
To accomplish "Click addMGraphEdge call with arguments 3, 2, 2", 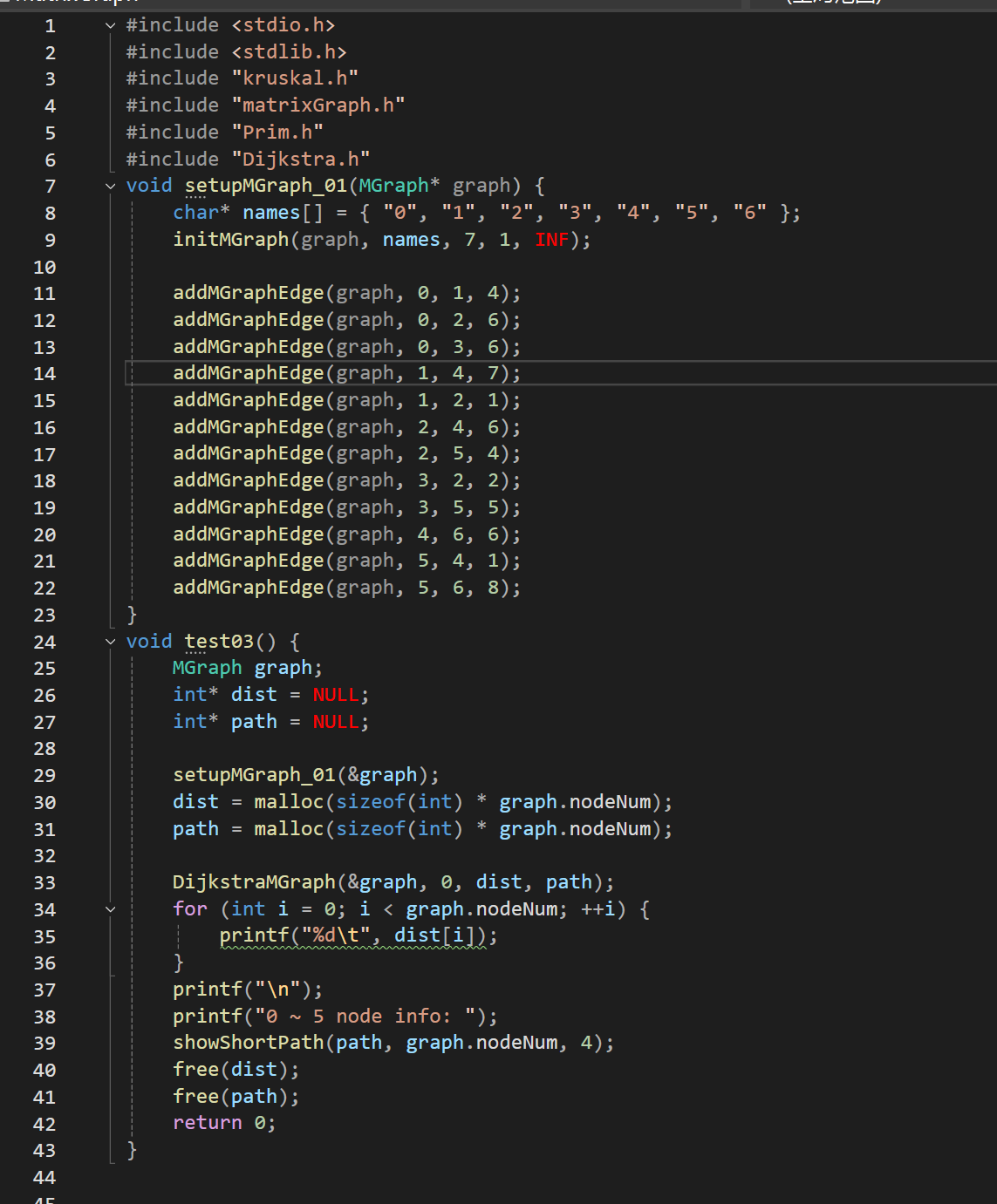I will (346, 480).
